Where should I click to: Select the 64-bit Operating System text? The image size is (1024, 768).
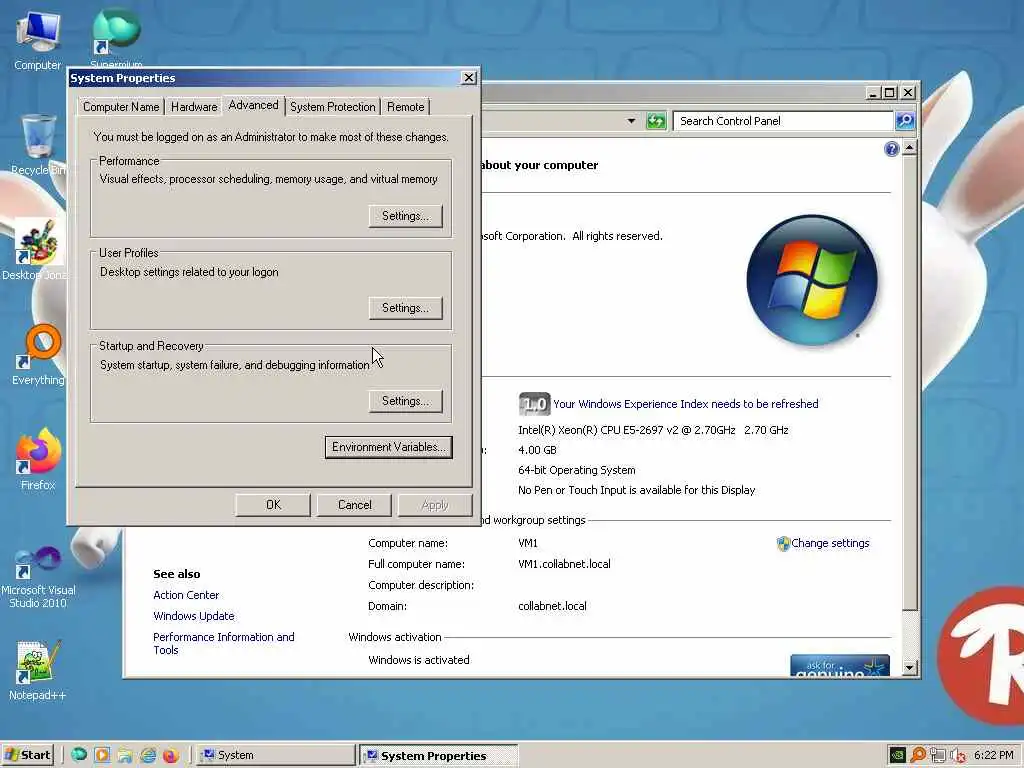point(577,470)
